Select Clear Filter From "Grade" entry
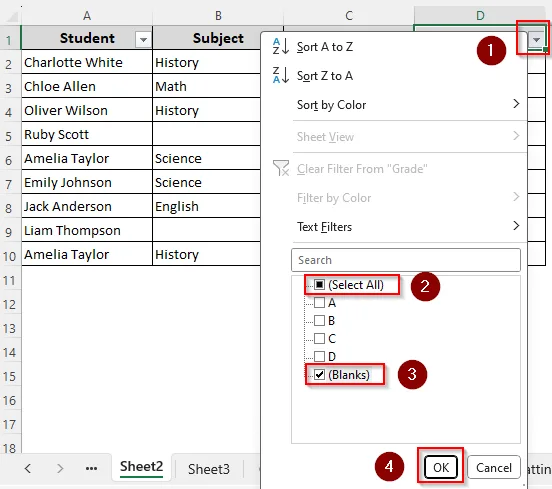 click(394, 169)
